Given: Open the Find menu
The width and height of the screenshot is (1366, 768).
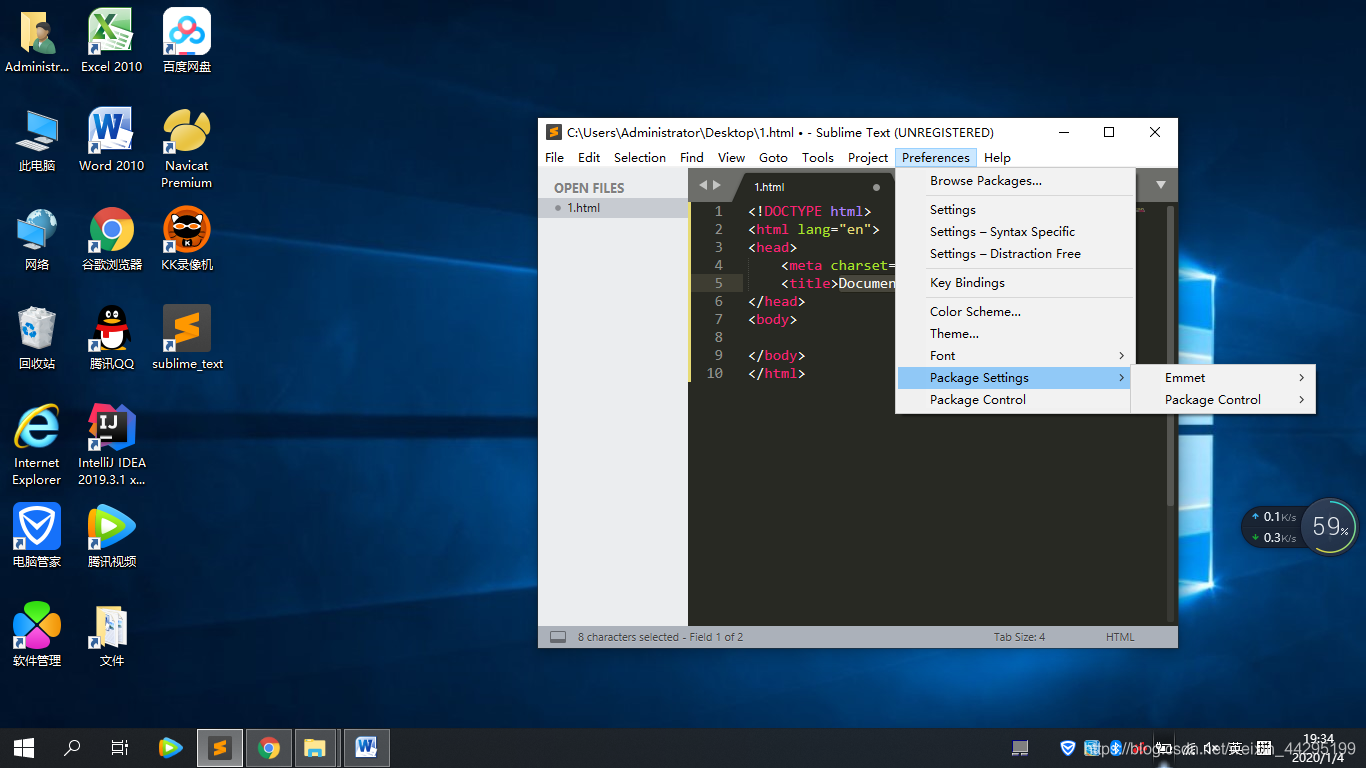Looking at the screenshot, I should 692,158.
